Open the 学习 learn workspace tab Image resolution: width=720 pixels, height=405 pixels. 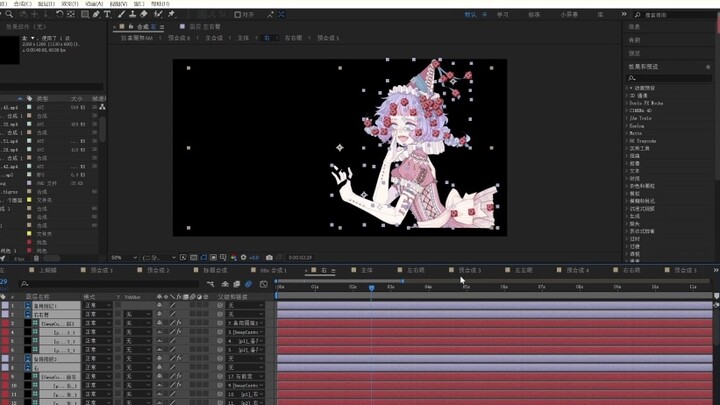point(502,15)
